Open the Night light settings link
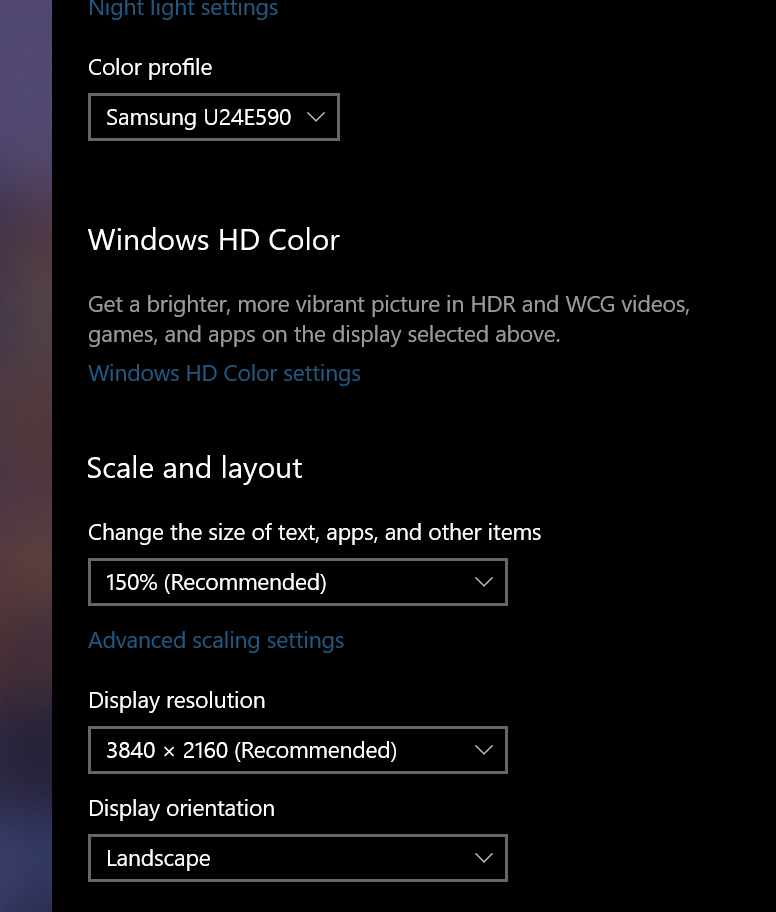The image size is (776, 912). click(183, 10)
